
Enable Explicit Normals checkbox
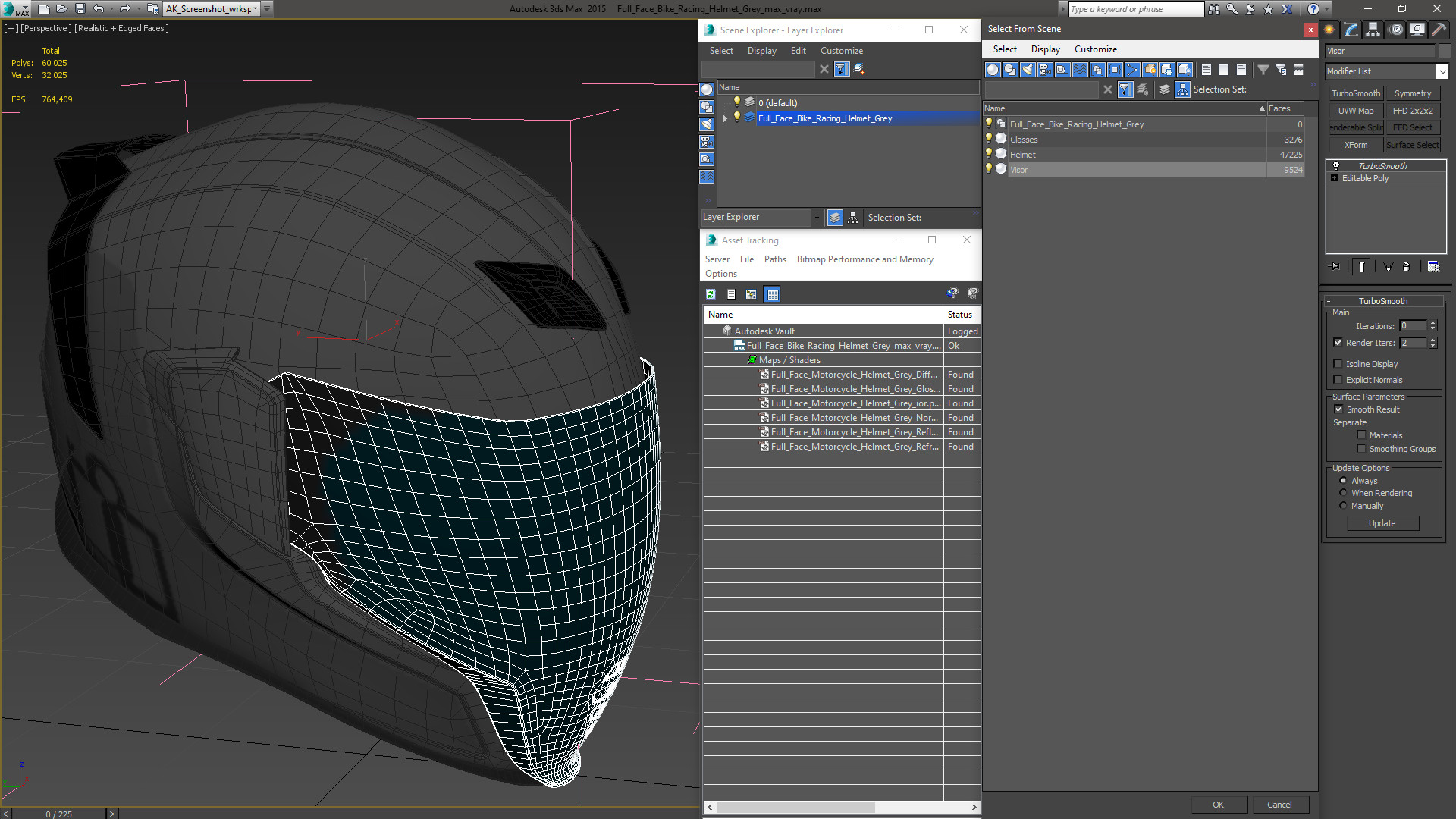click(x=1338, y=380)
